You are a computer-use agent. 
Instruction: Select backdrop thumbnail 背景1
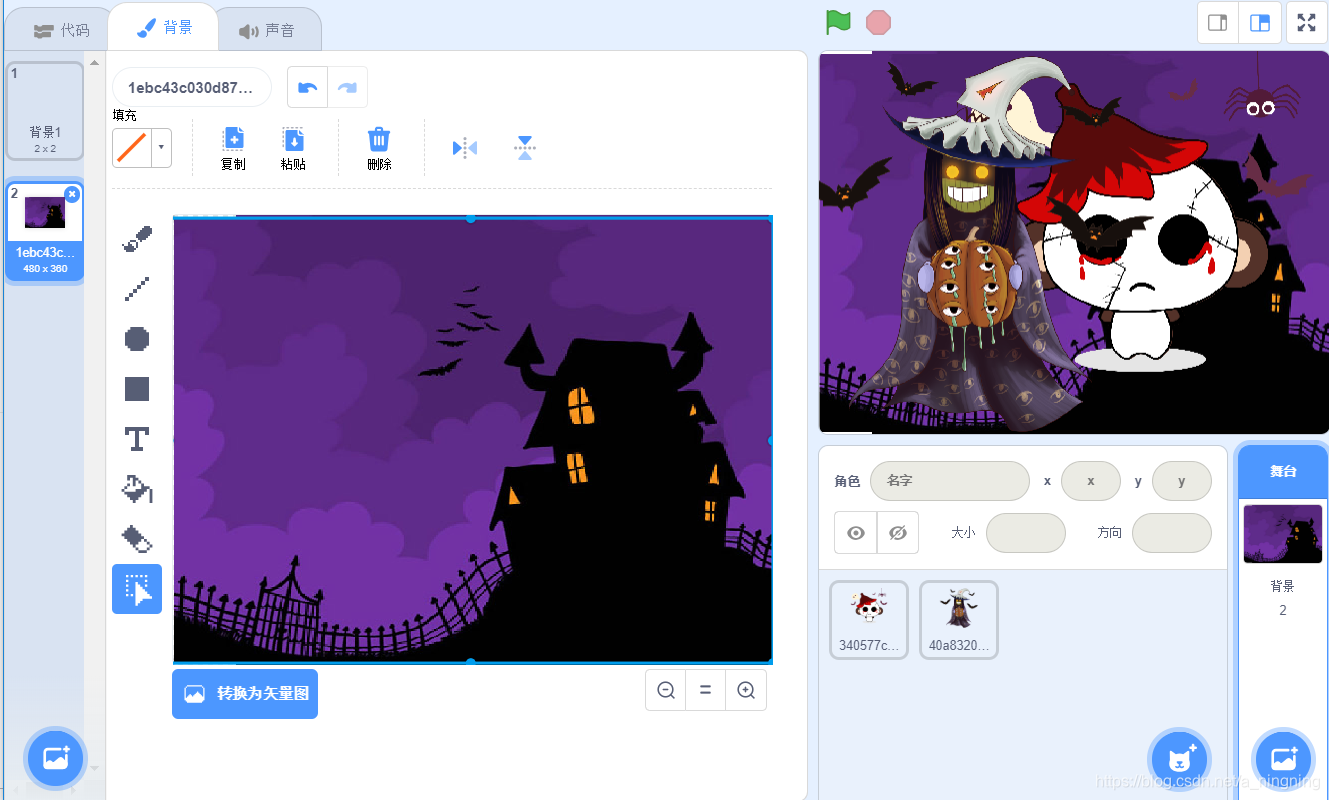(45, 111)
